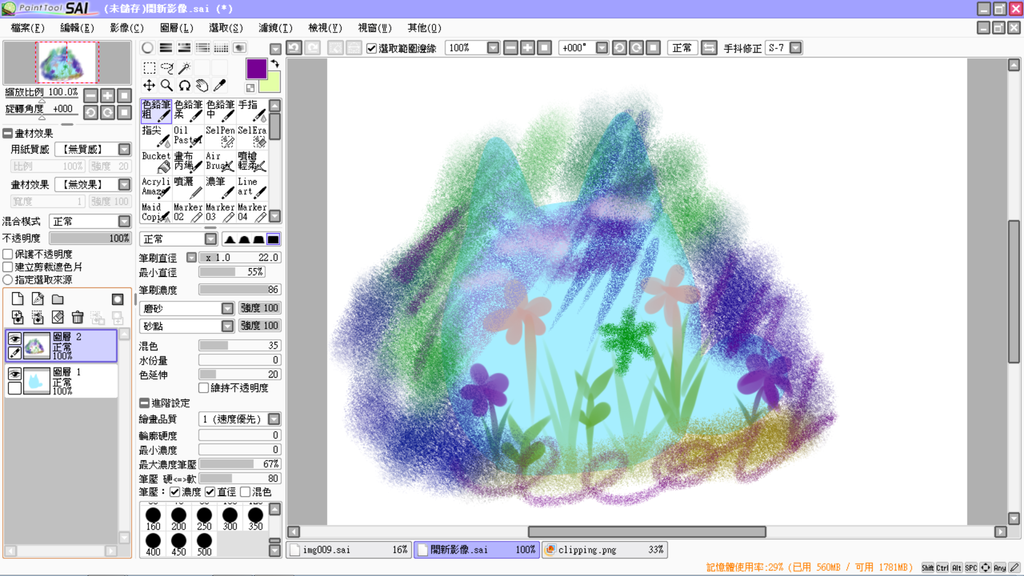Select the move tool
1024x576 pixels.
coord(150,86)
